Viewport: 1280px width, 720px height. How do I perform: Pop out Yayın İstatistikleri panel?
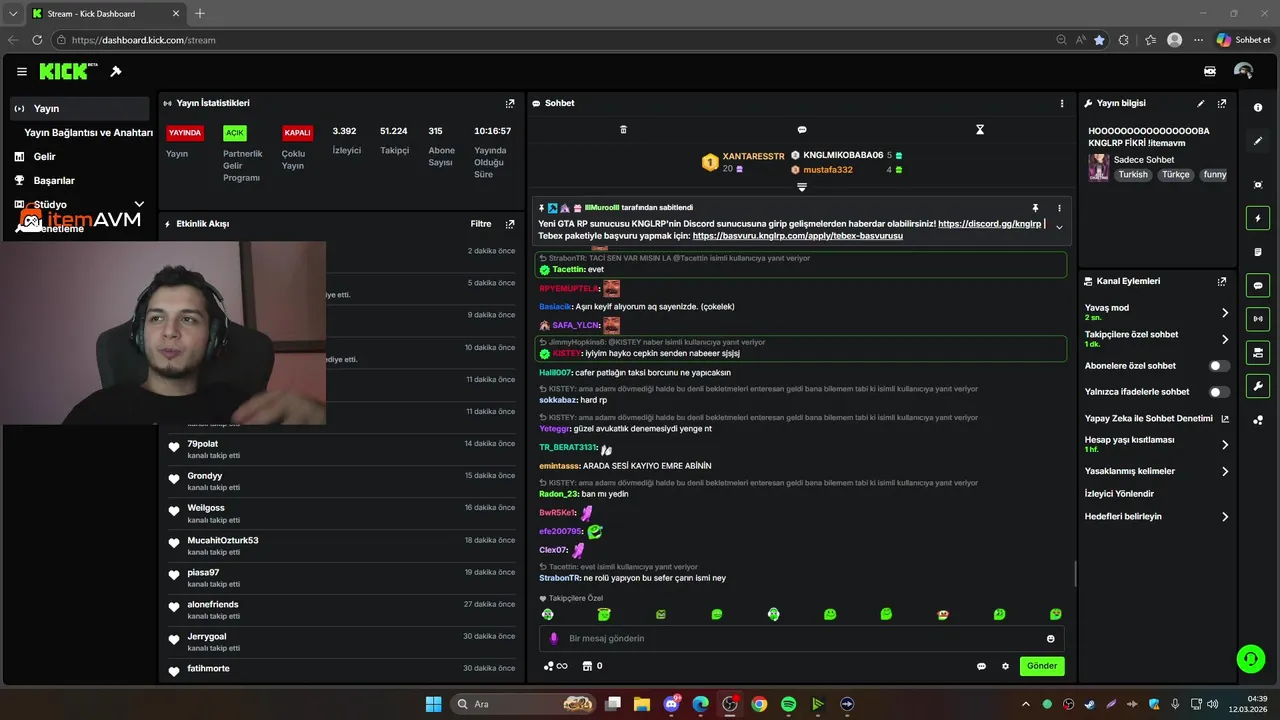(510, 103)
